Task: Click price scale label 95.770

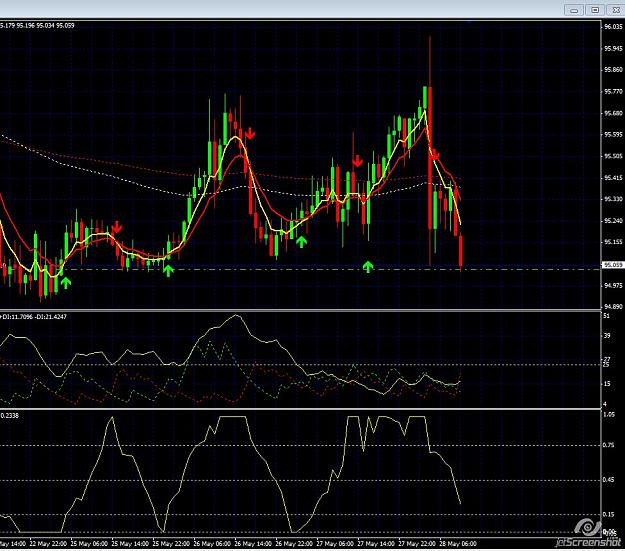Action: coord(613,92)
